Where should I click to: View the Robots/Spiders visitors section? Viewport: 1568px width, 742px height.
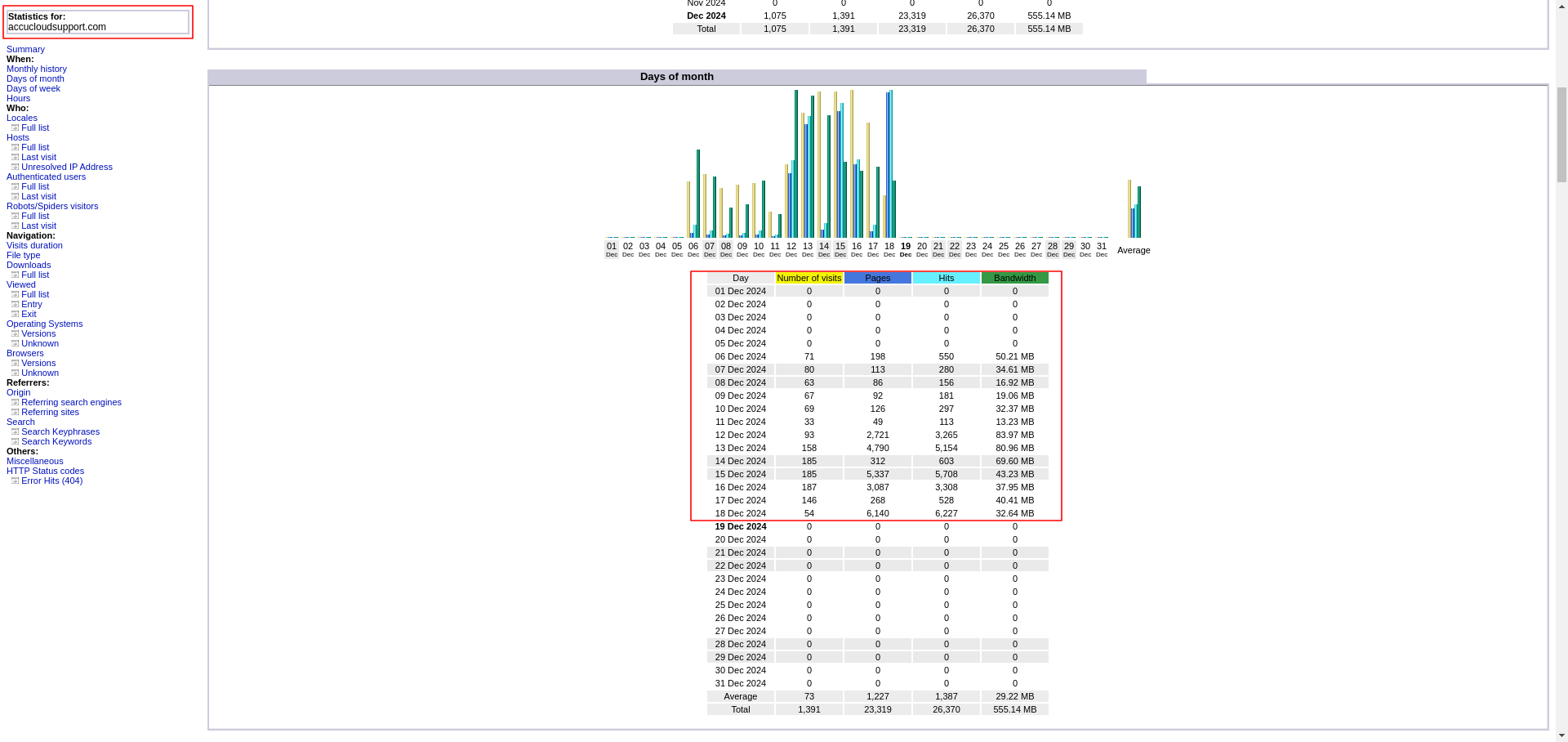pyautogui.click(x=52, y=206)
